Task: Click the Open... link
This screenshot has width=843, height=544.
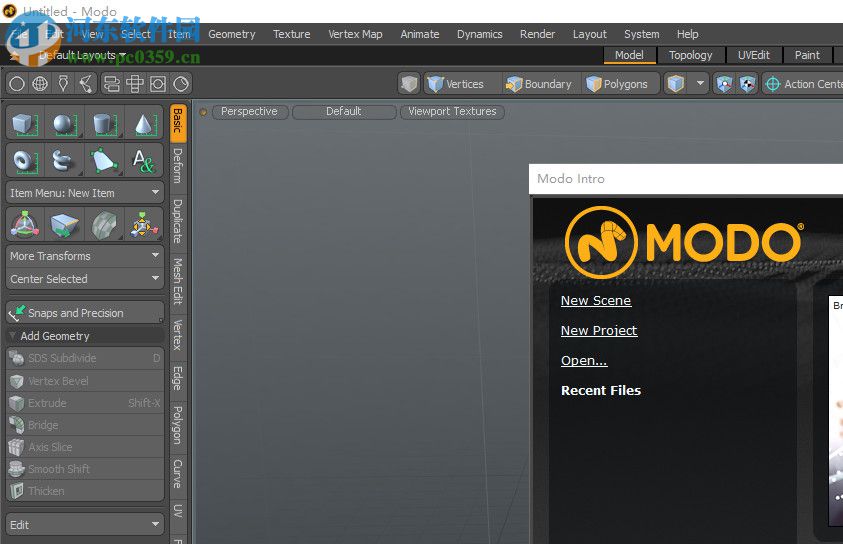Action: coord(584,361)
